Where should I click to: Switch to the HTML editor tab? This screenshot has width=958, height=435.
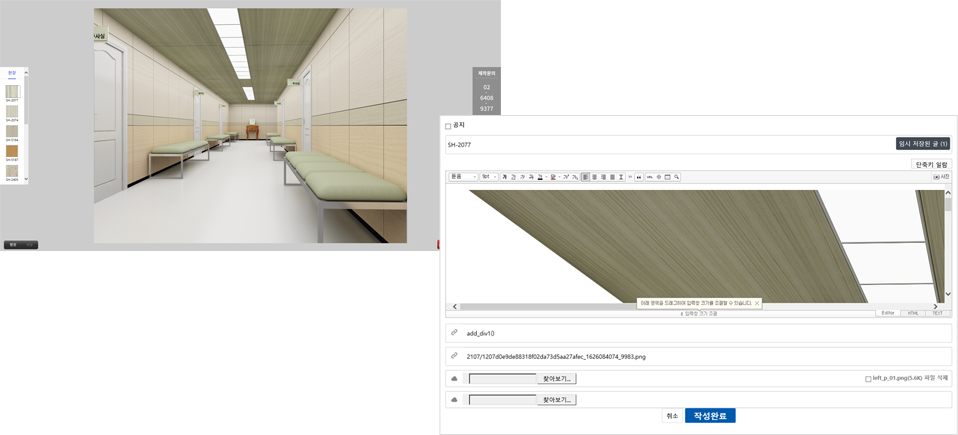point(912,313)
